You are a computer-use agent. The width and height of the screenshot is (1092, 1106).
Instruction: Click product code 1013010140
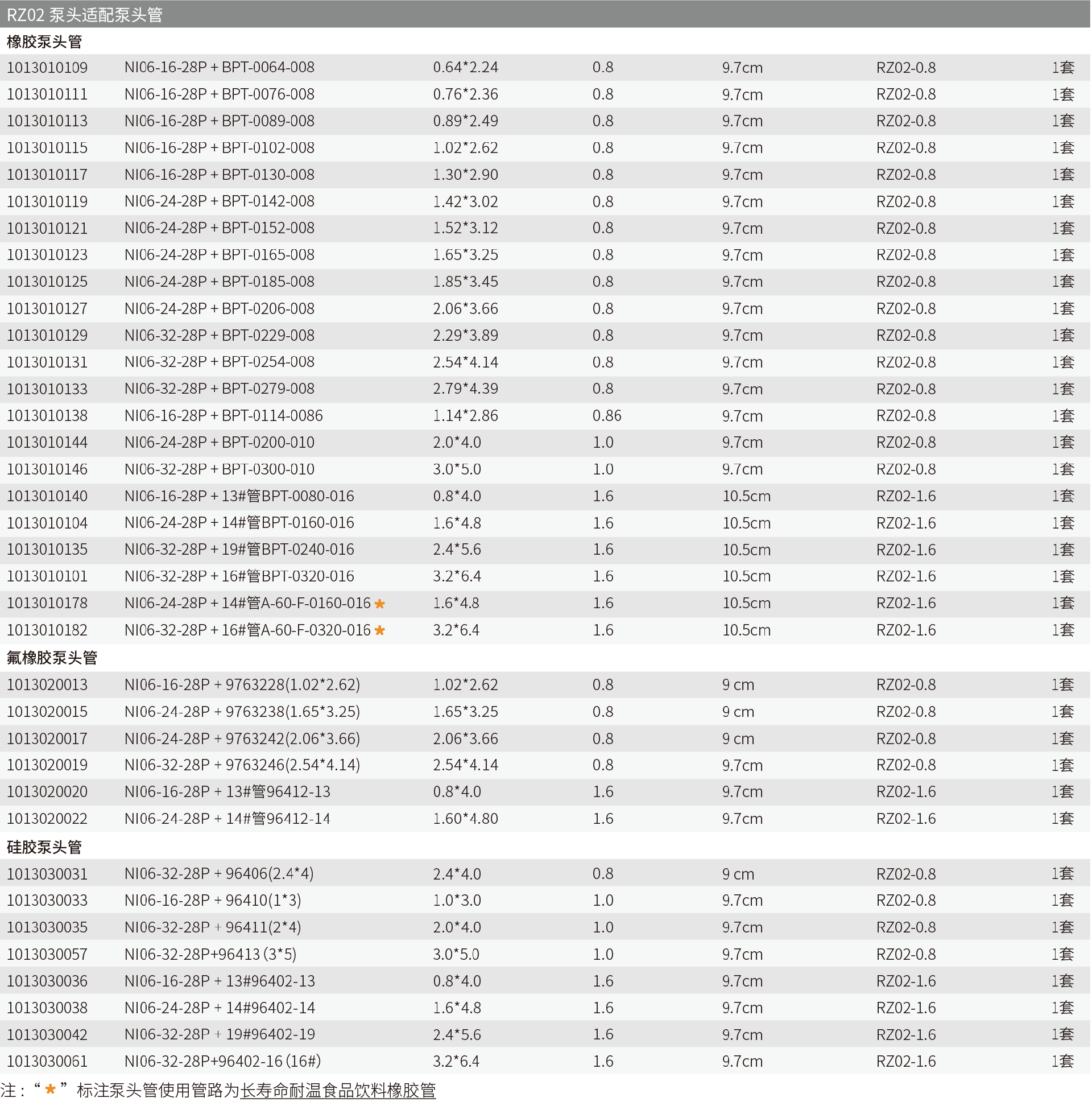tap(48, 496)
